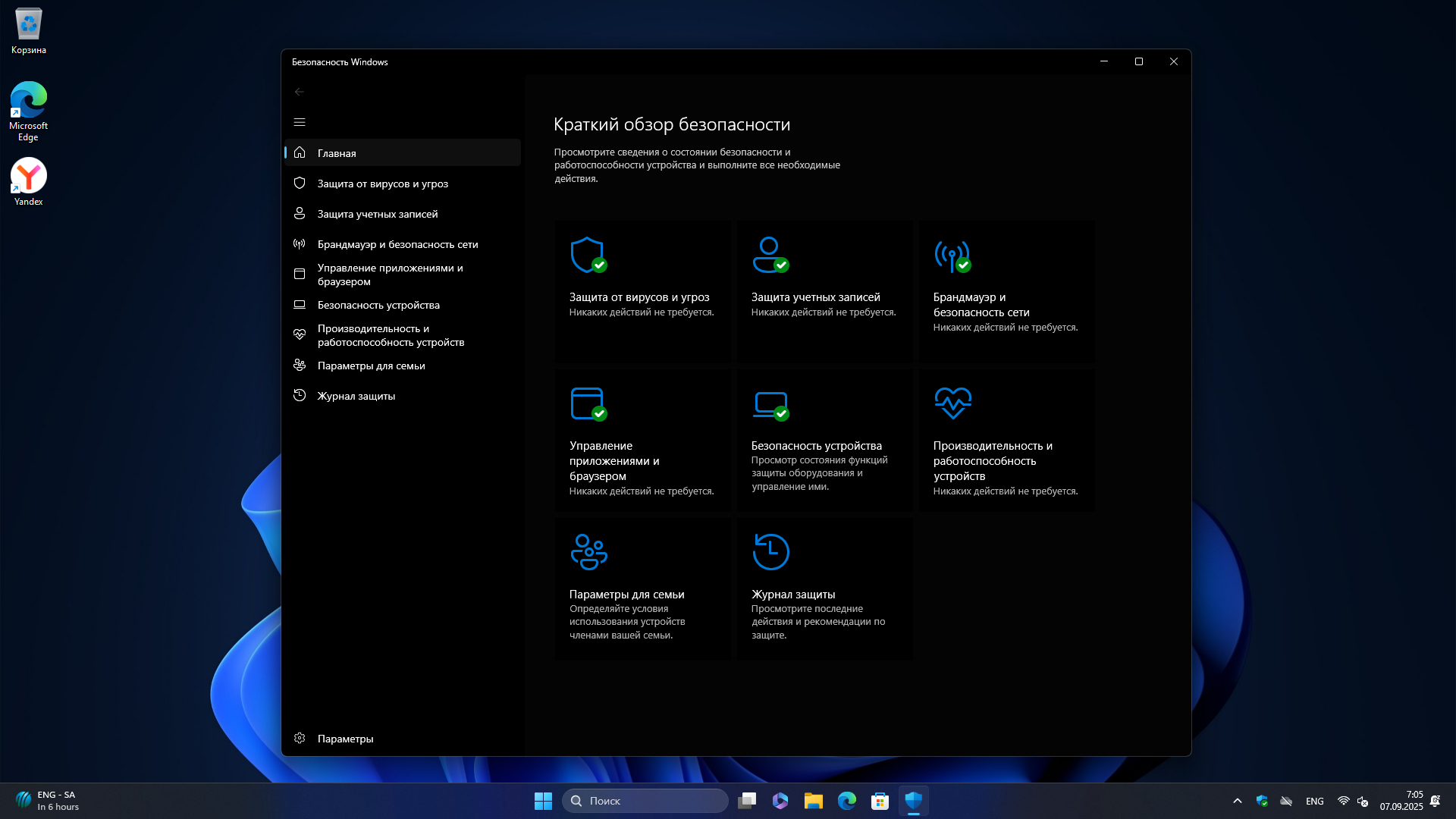
Task: Open the Безопасность устройства tile title
Action: pyautogui.click(x=816, y=446)
